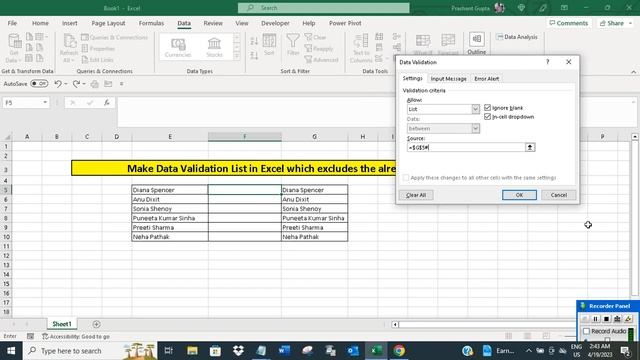
Task: Open the Outline group
Action: 476,44
